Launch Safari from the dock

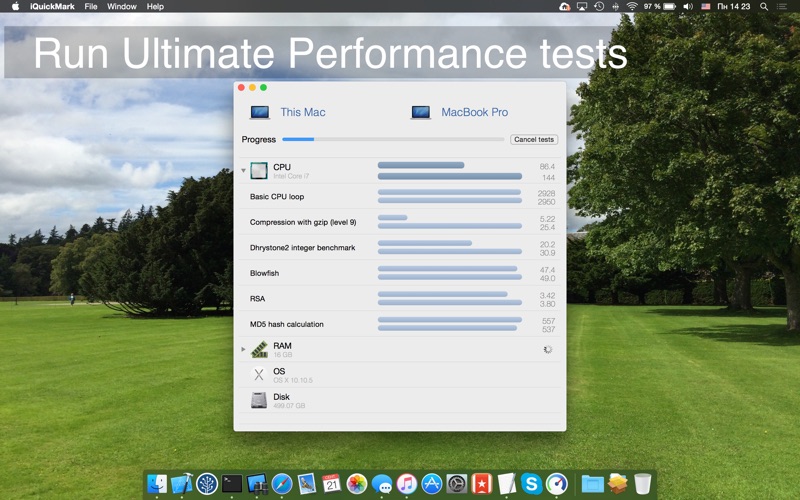(x=282, y=484)
